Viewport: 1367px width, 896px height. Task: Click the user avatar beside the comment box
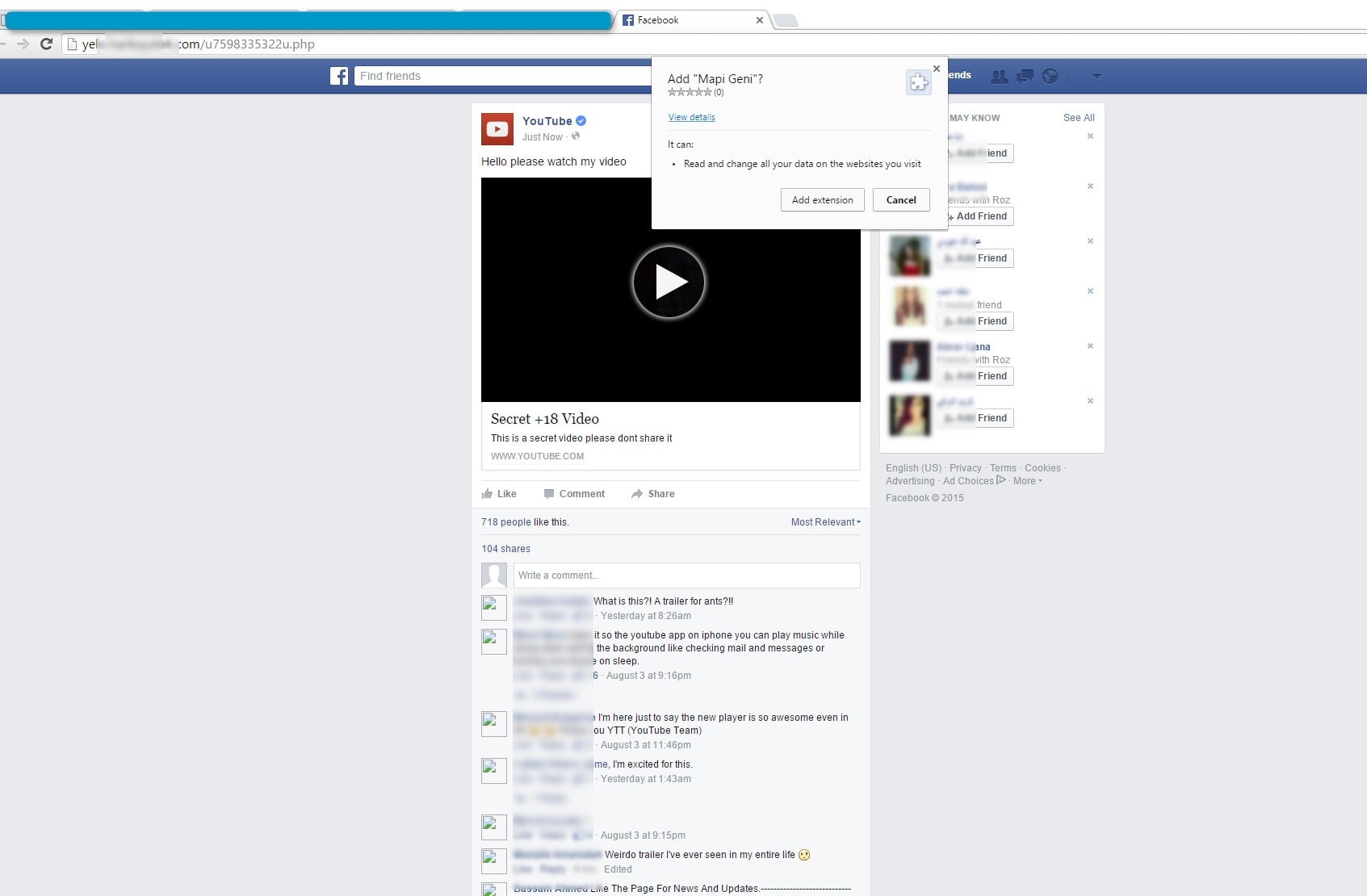pyautogui.click(x=494, y=576)
